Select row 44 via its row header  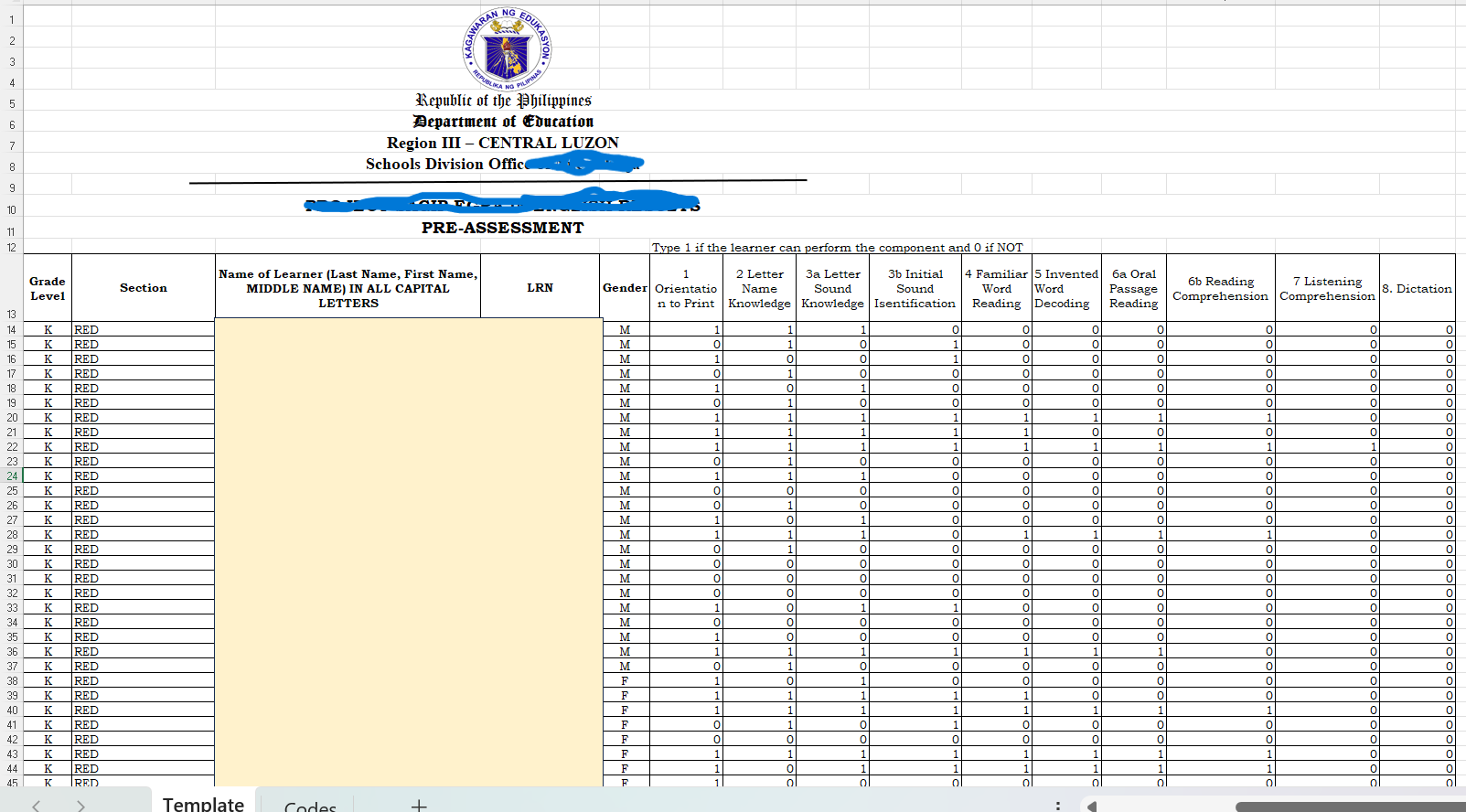tap(12, 768)
